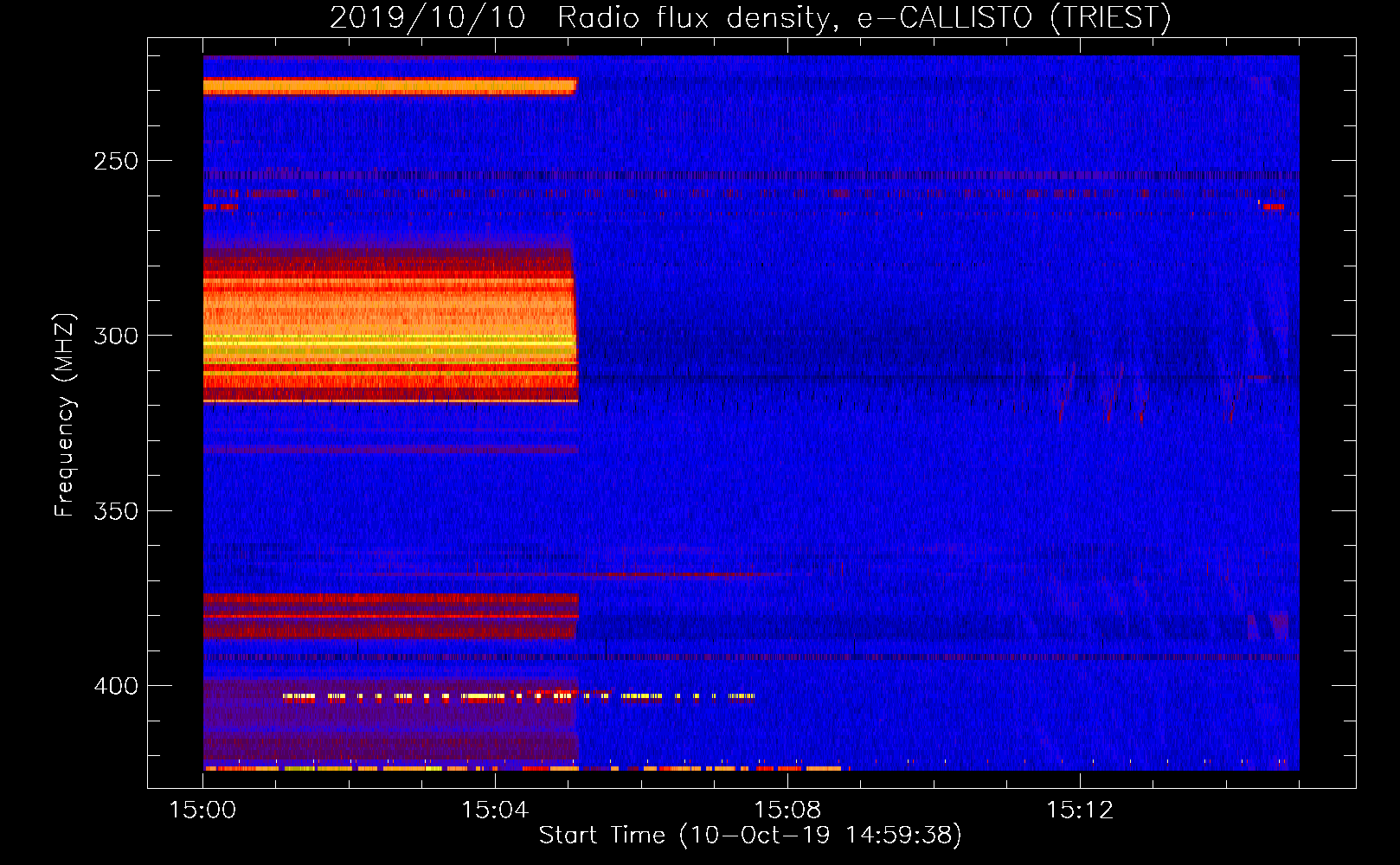This screenshot has width=1400, height=865.
Task: Click the 'Frequency (MHZ)' axis label
Action: pyautogui.click(x=65, y=415)
